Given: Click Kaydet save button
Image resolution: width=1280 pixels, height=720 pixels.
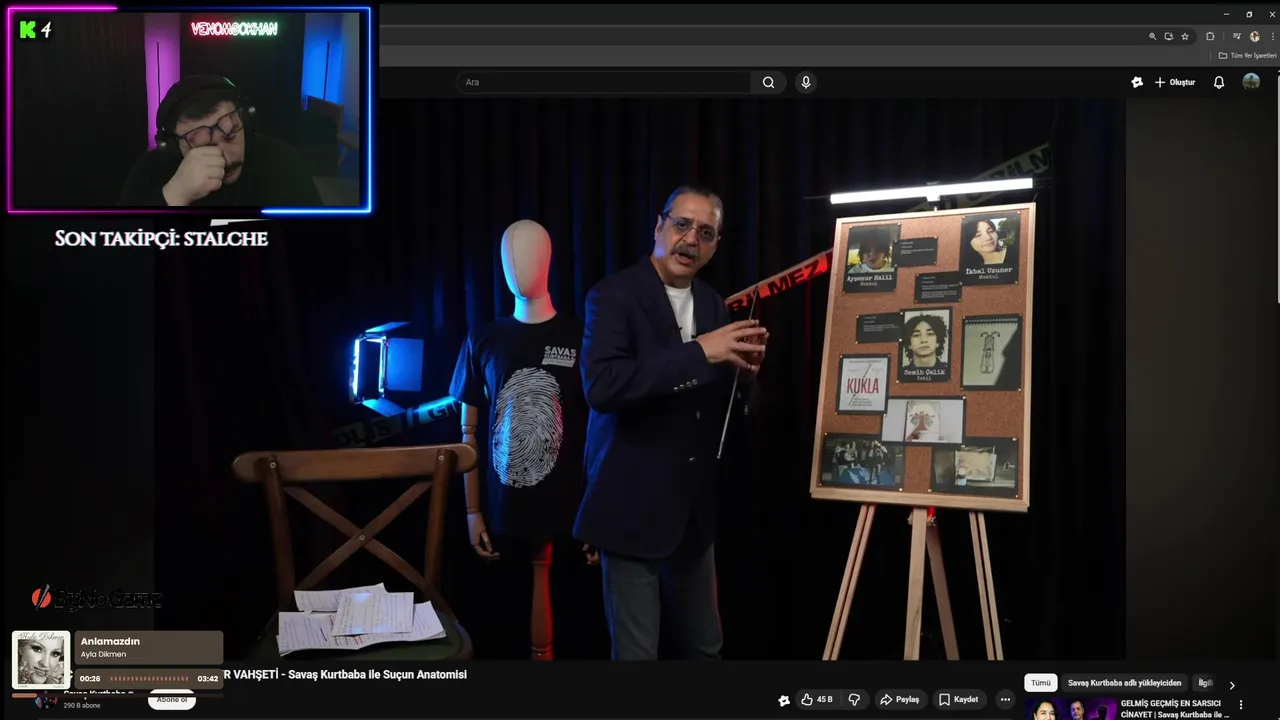Looking at the screenshot, I should click(x=958, y=700).
